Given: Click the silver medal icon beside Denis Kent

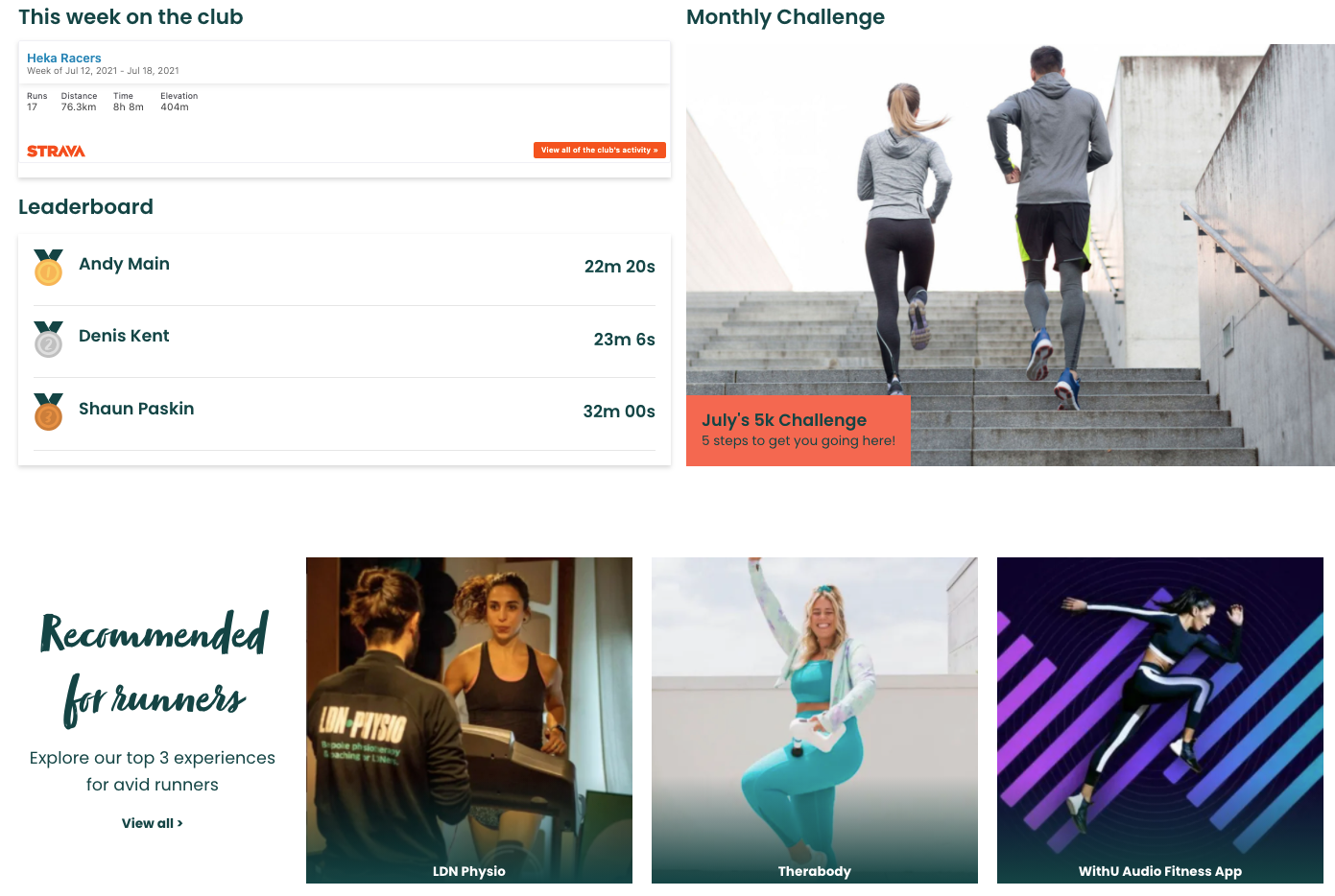Looking at the screenshot, I should tap(48, 340).
